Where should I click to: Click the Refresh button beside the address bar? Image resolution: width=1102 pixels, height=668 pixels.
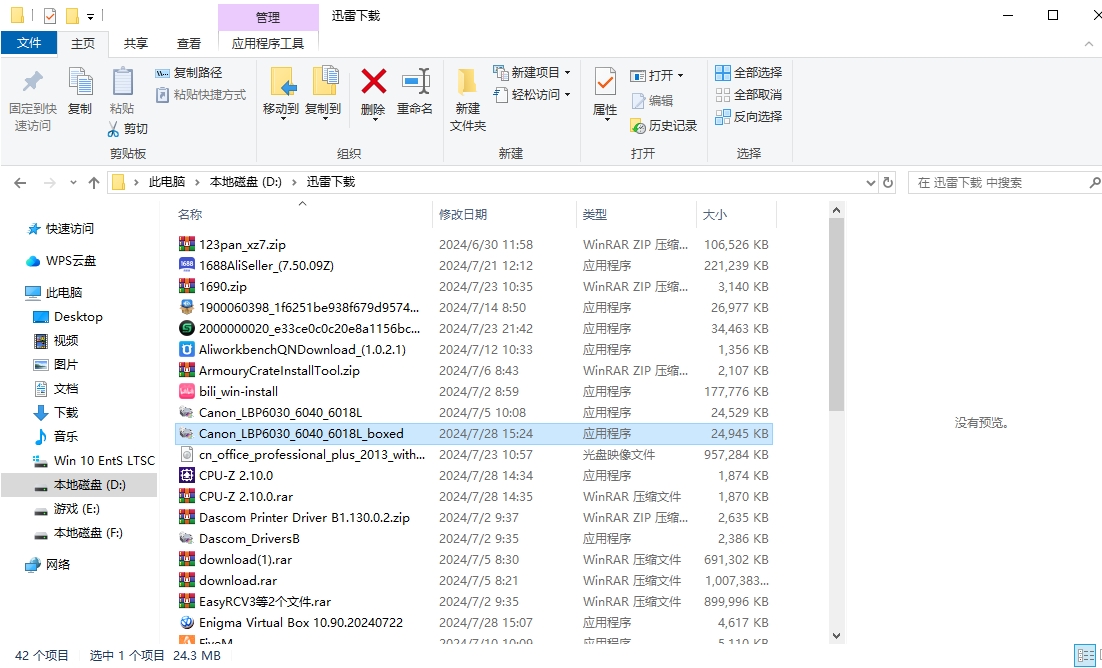[x=888, y=182]
